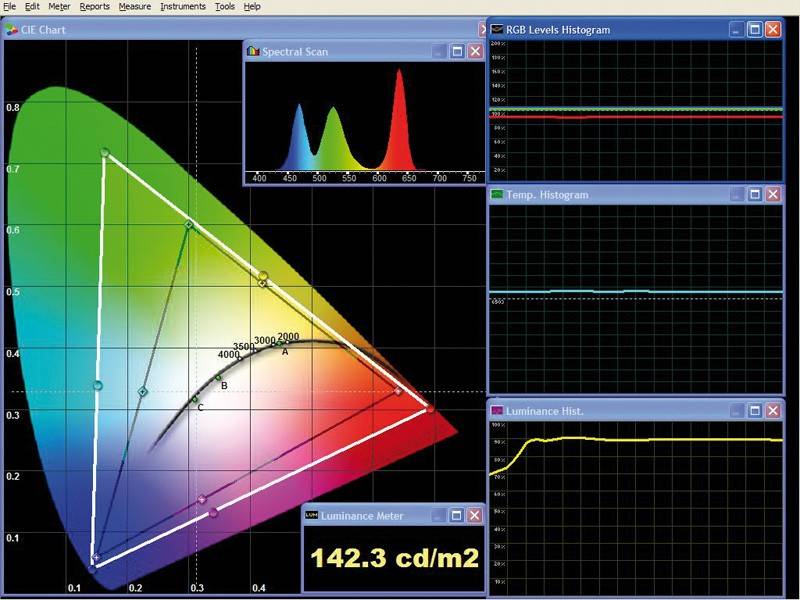Click illuminant B marker on CIE chart

(x=218, y=378)
